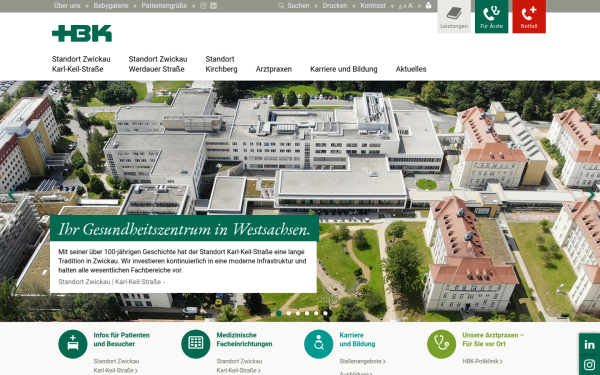Click the Suchen magnifier icon
The image size is (600, 375).
(x=281, y=6)
